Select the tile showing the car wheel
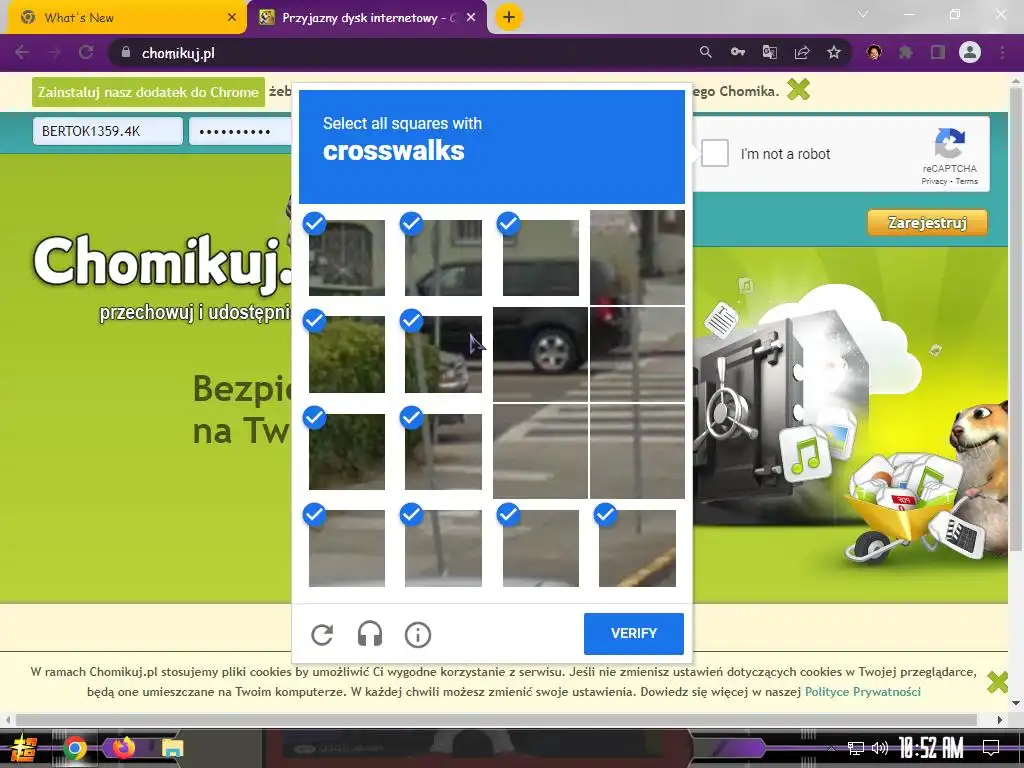 (x=540, y=354)
